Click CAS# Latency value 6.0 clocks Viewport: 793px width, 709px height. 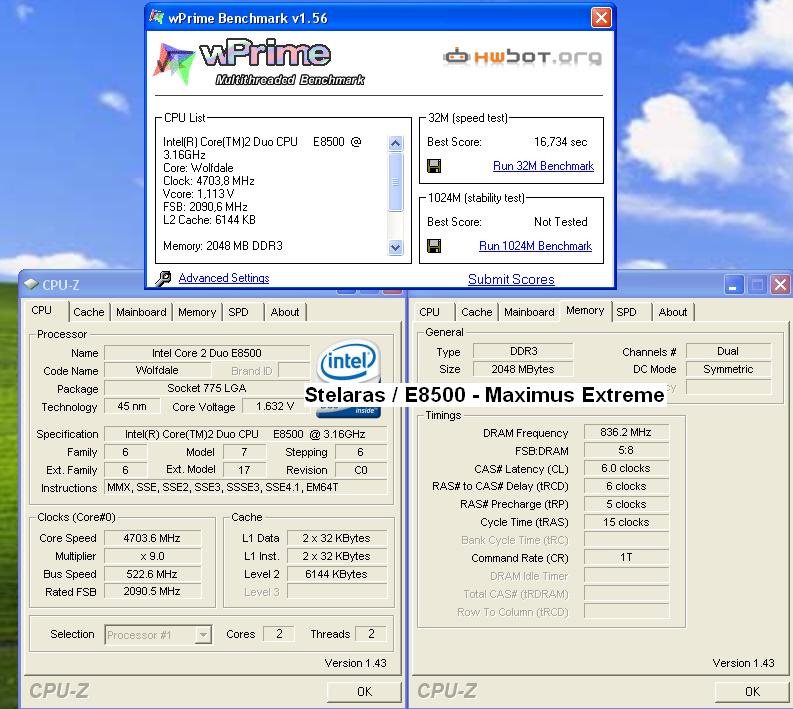click(x=626, y=468)
